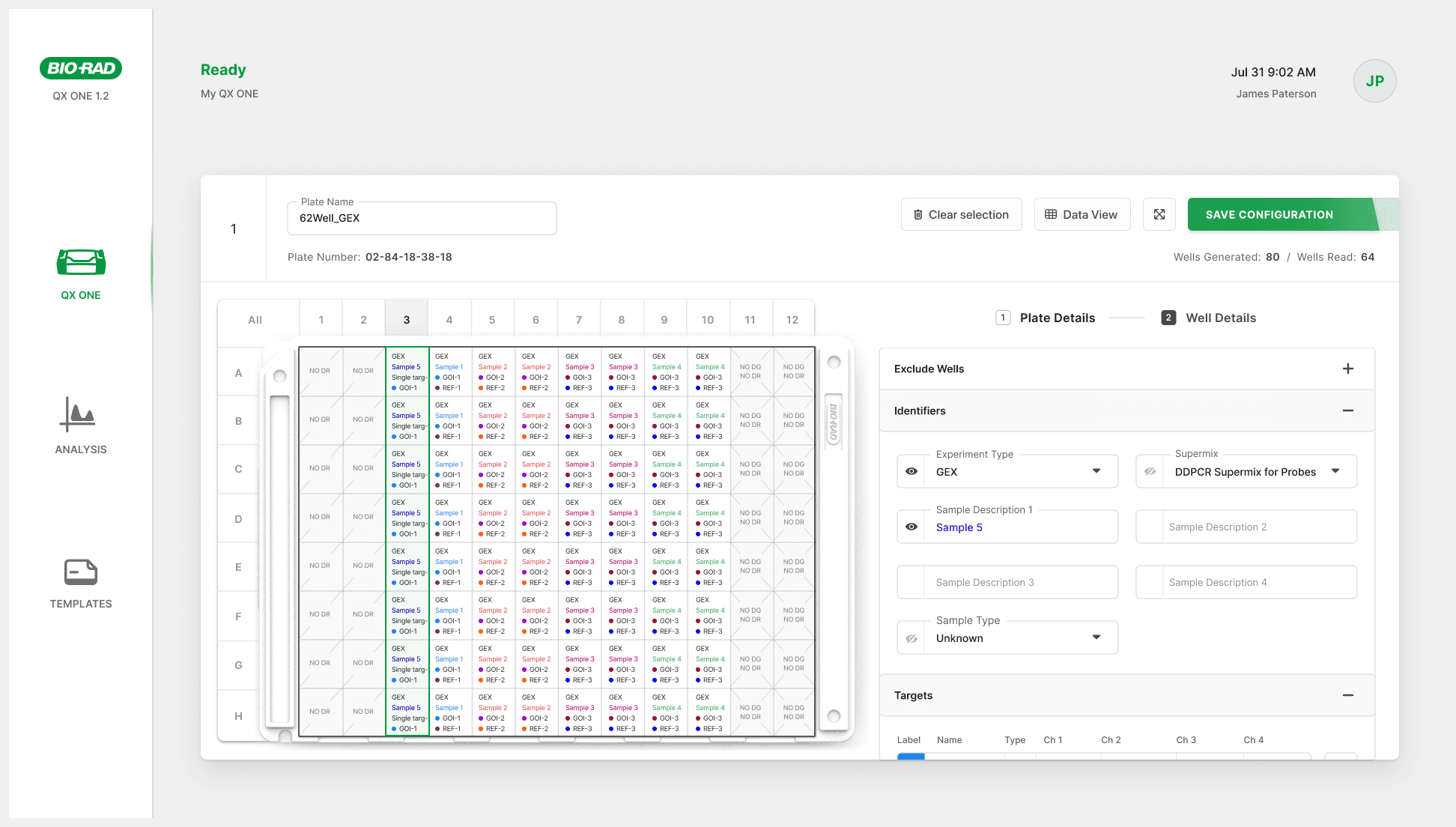The height and width of the screenshot is (827, 1456).
Task: Toggle Sample Description 1 visibility eye
Action: [911, 527]
